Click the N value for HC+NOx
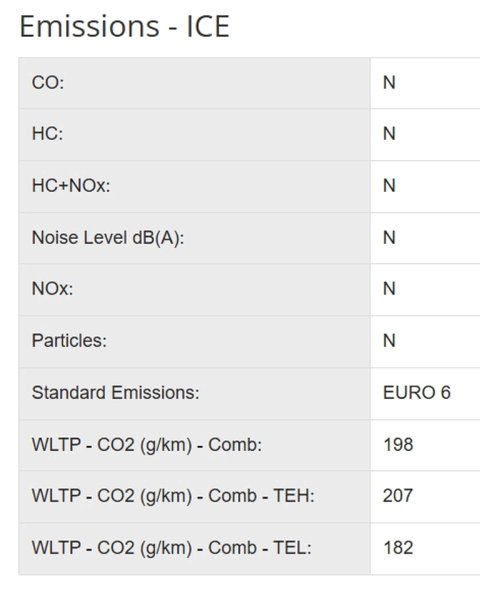This screenshot has height=608, width=480. [x=389, y=186]
